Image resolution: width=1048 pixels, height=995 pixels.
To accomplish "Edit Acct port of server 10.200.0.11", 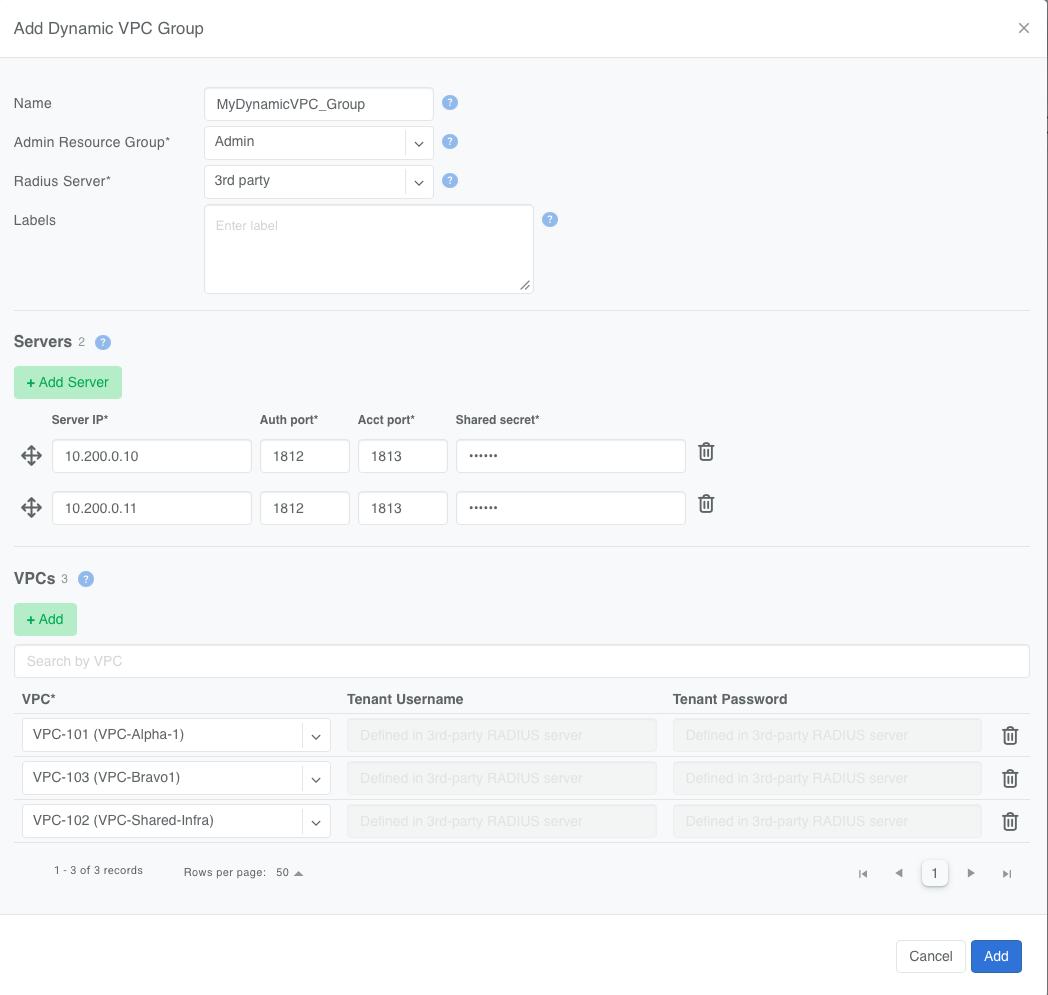I will (402, 508).
